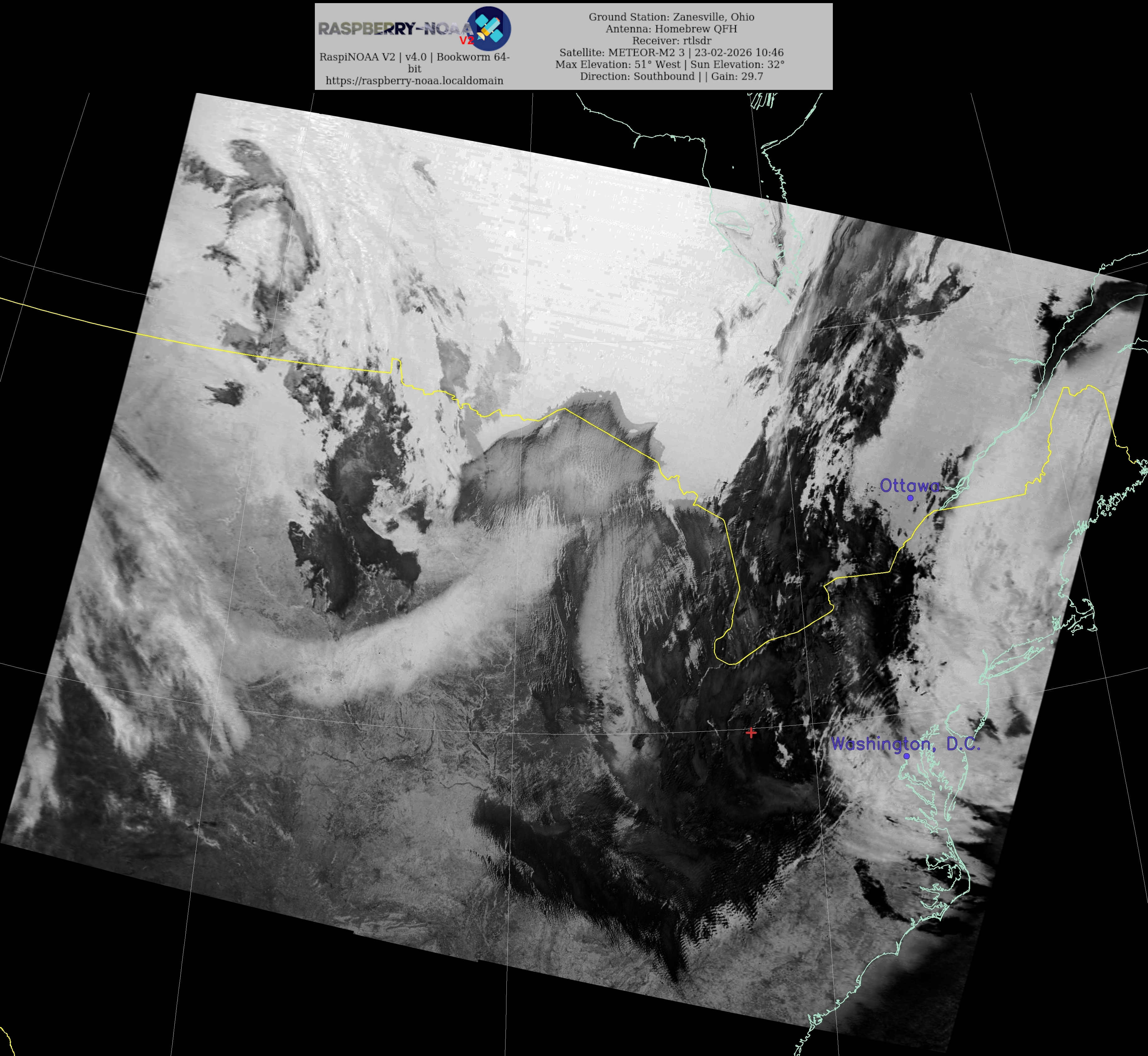The height and width of the screenshot is (1056, 1148).
Task: Click the Max Elevation: 51° West text
Action: pos(618,65)
